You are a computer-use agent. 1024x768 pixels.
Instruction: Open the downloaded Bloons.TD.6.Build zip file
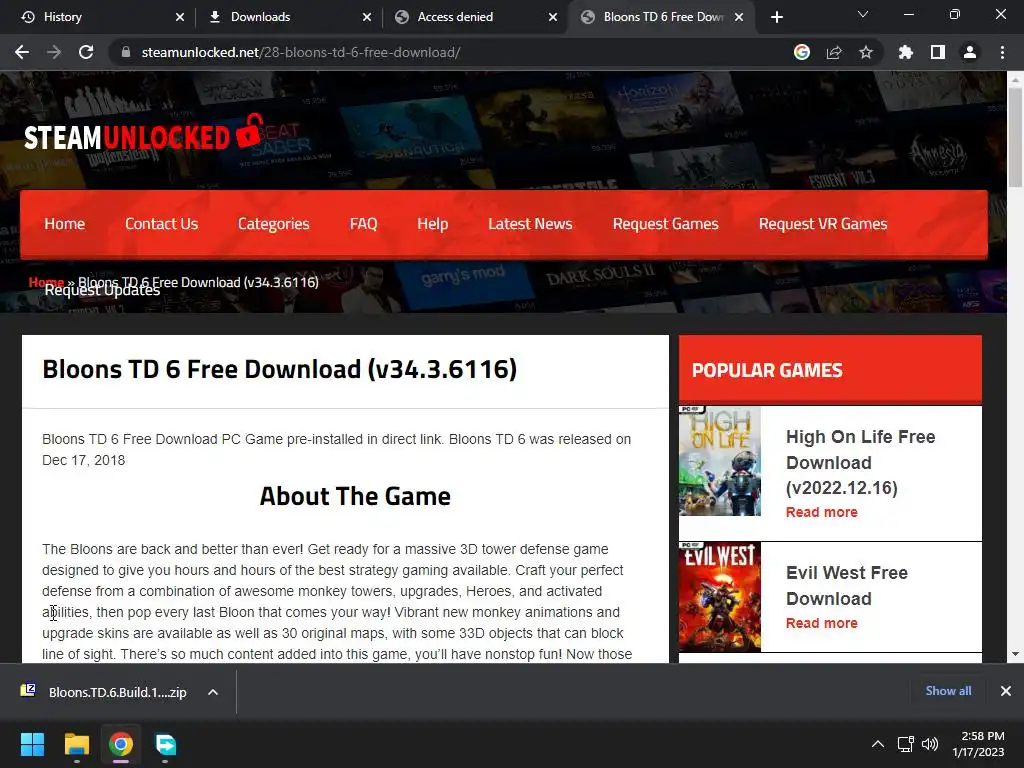click(x=104, y=692)
